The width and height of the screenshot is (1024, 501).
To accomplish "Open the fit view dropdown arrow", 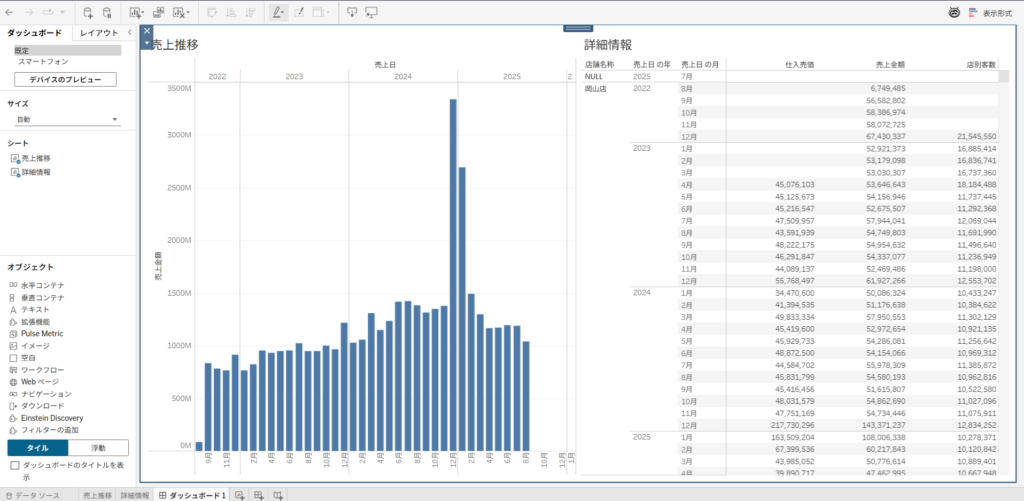I will (328, 12).
